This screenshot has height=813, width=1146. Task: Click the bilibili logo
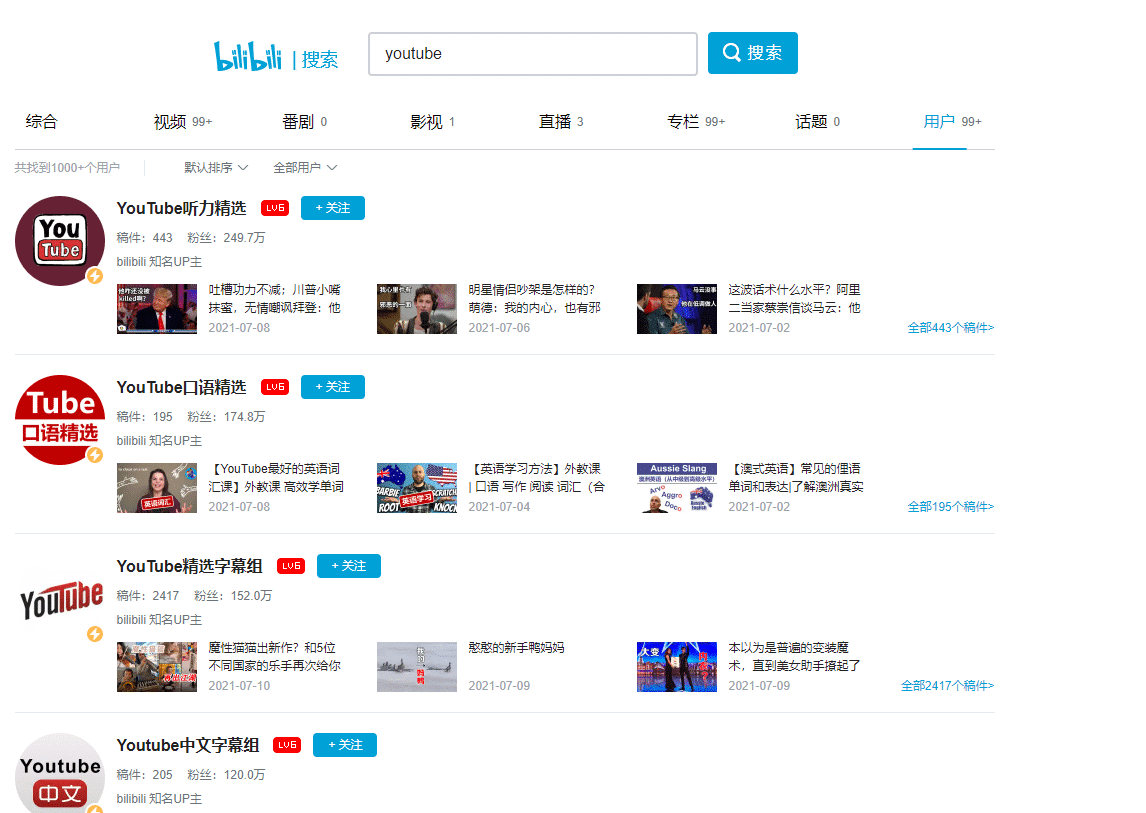tap(247, 56)
